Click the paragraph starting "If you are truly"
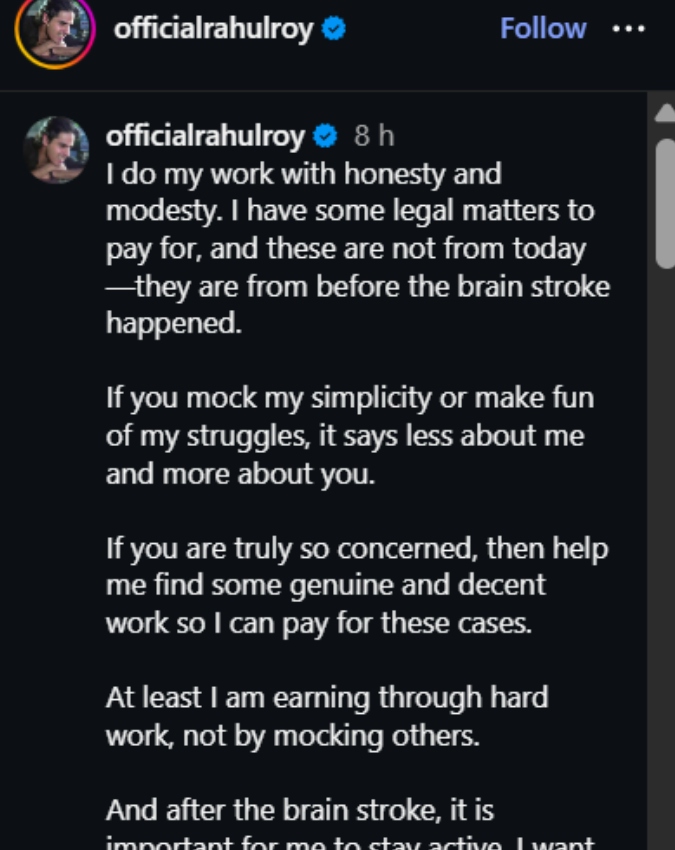The height and width of the screenshot is (850, 675). [x=356, y=585]
